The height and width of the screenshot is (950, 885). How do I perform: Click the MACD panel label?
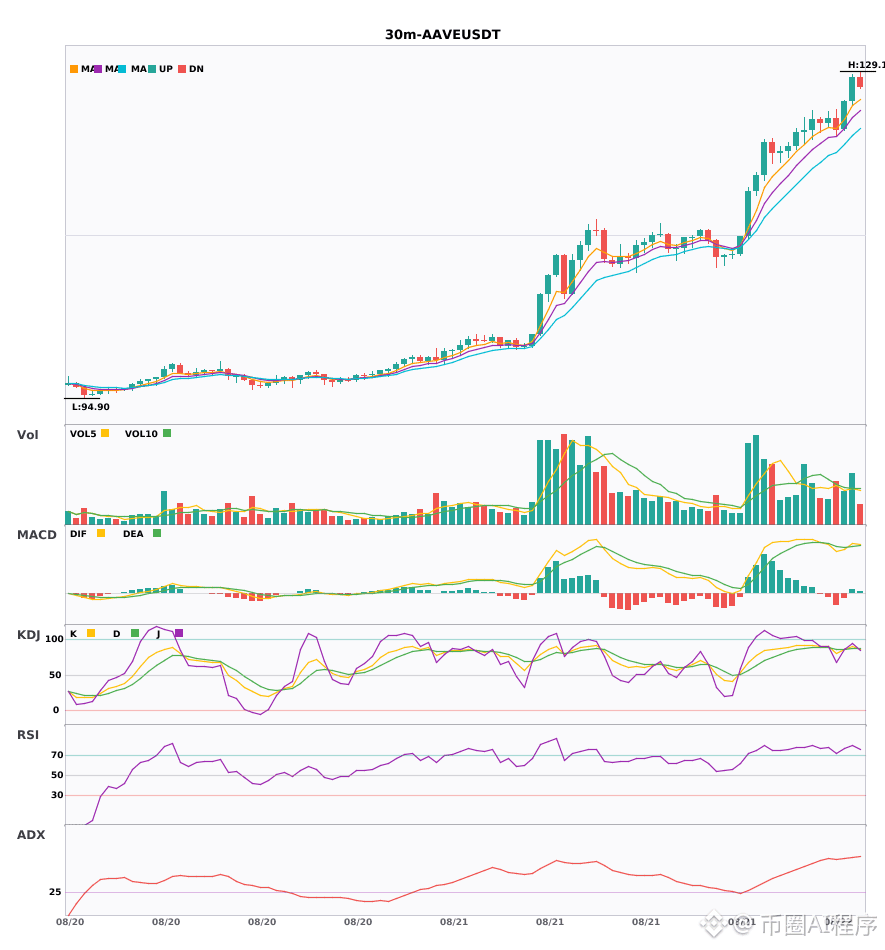pyautogui.click(x=36, y=535)
